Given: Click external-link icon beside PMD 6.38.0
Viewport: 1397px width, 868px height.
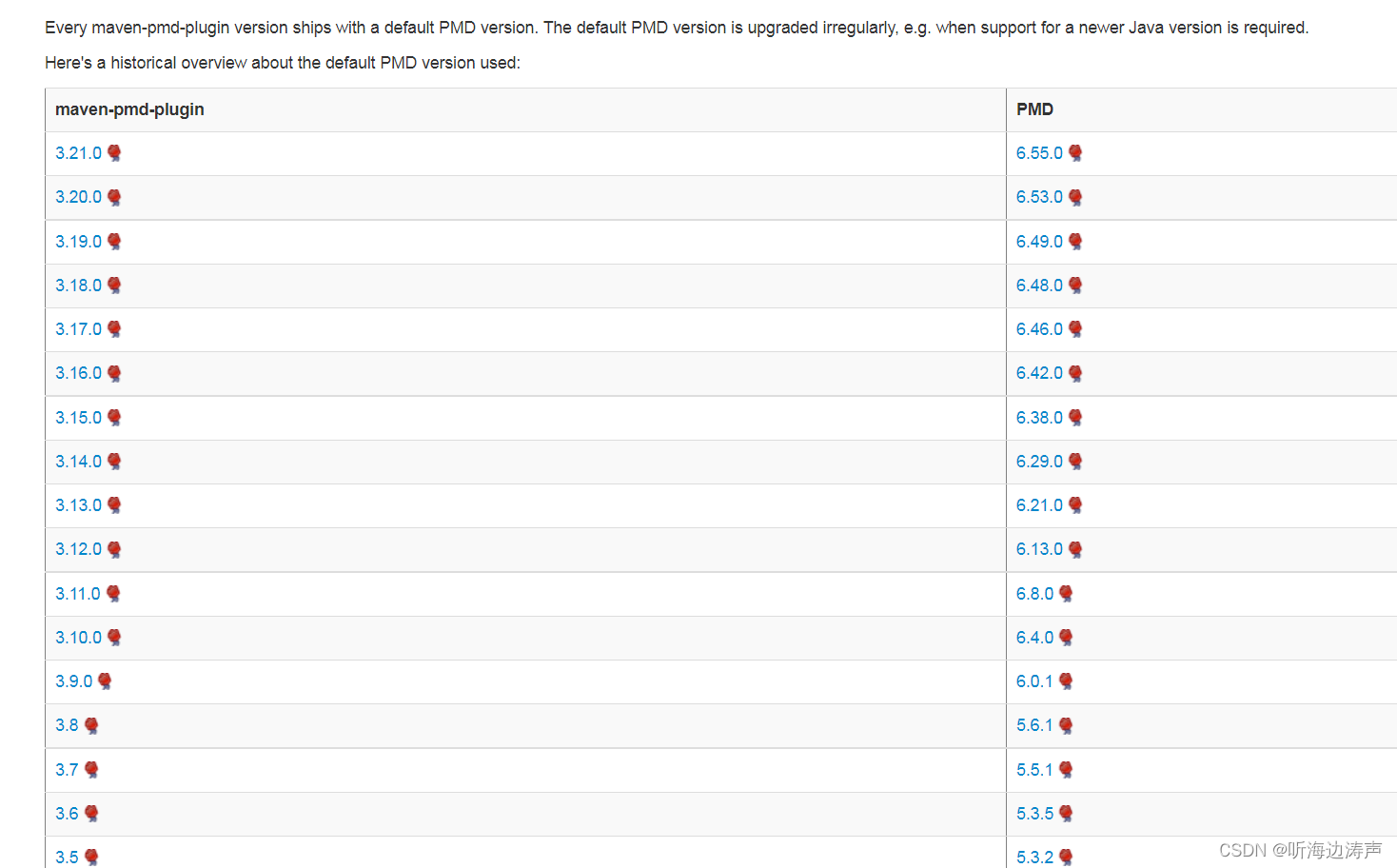Looking at the screenshot, I should [1075, 418].
